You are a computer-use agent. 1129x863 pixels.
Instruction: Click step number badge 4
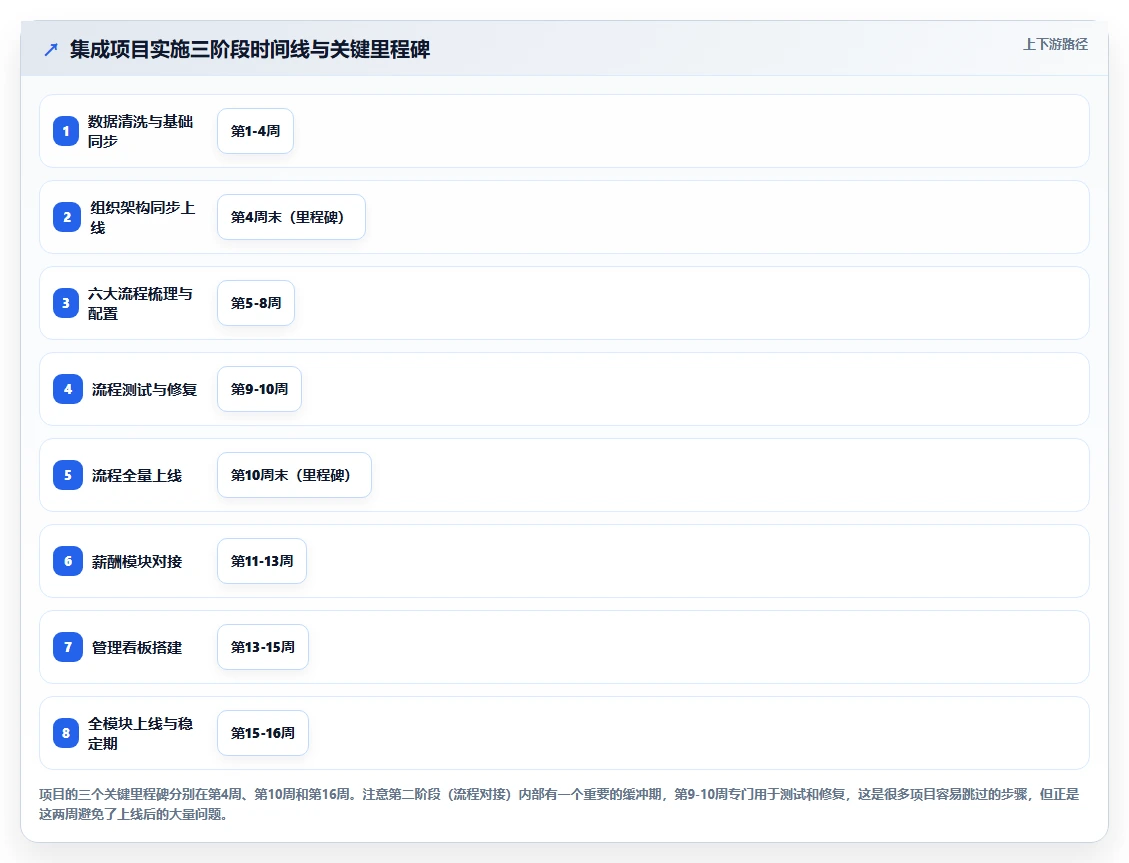tap(68, 389)
